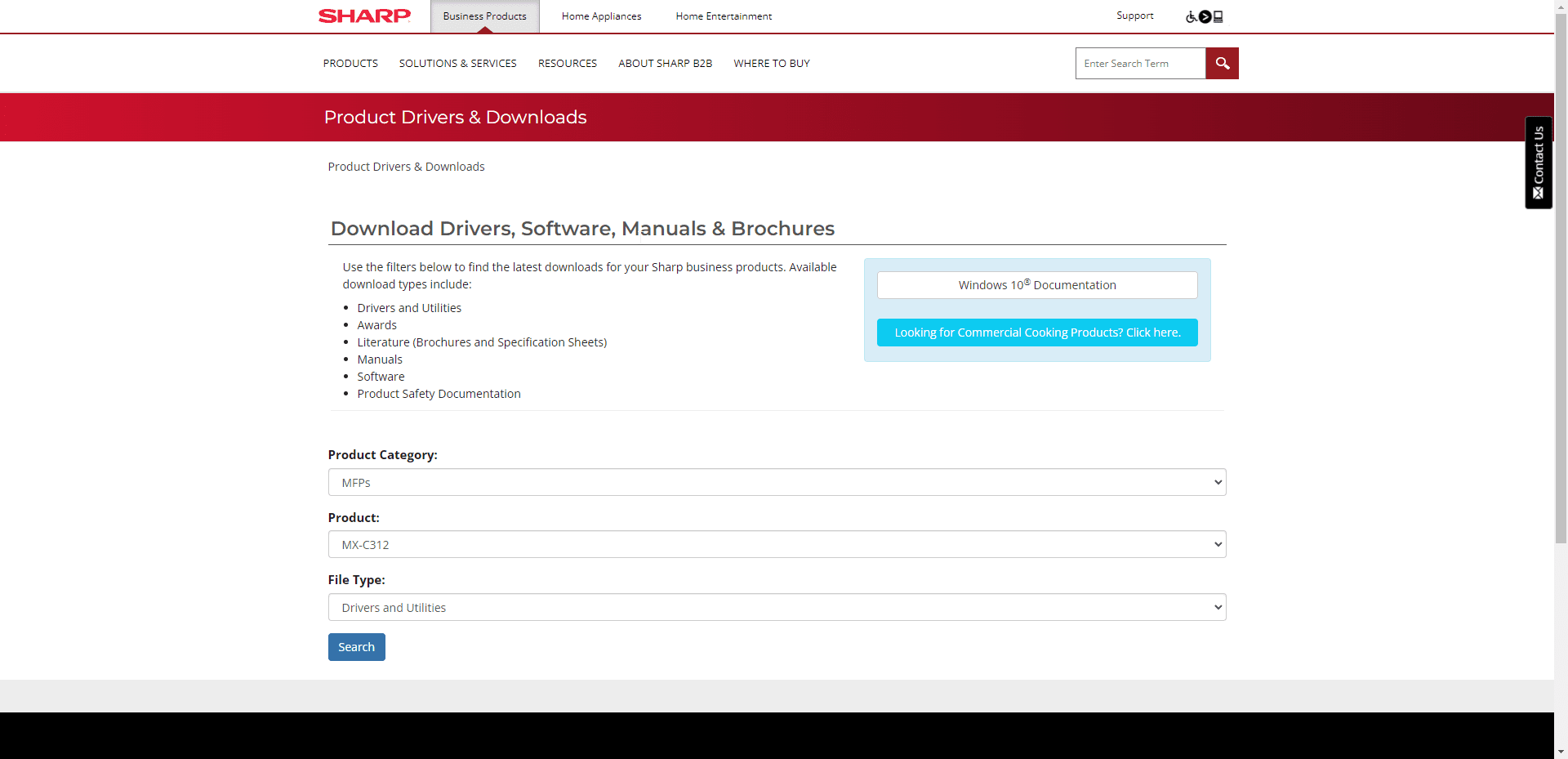This screenshot has width=1568, height=759.
Task: Expand the File Type dropdown
Action: click(x=777, y=607)
